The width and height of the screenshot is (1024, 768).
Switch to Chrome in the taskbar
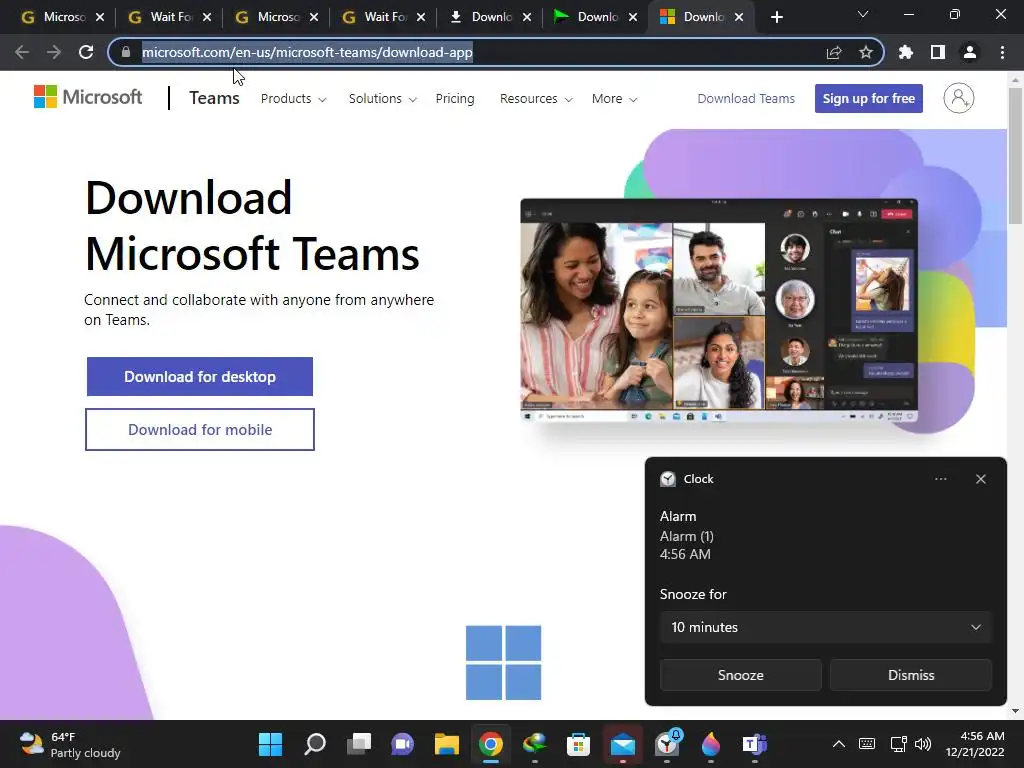(490, 744)
